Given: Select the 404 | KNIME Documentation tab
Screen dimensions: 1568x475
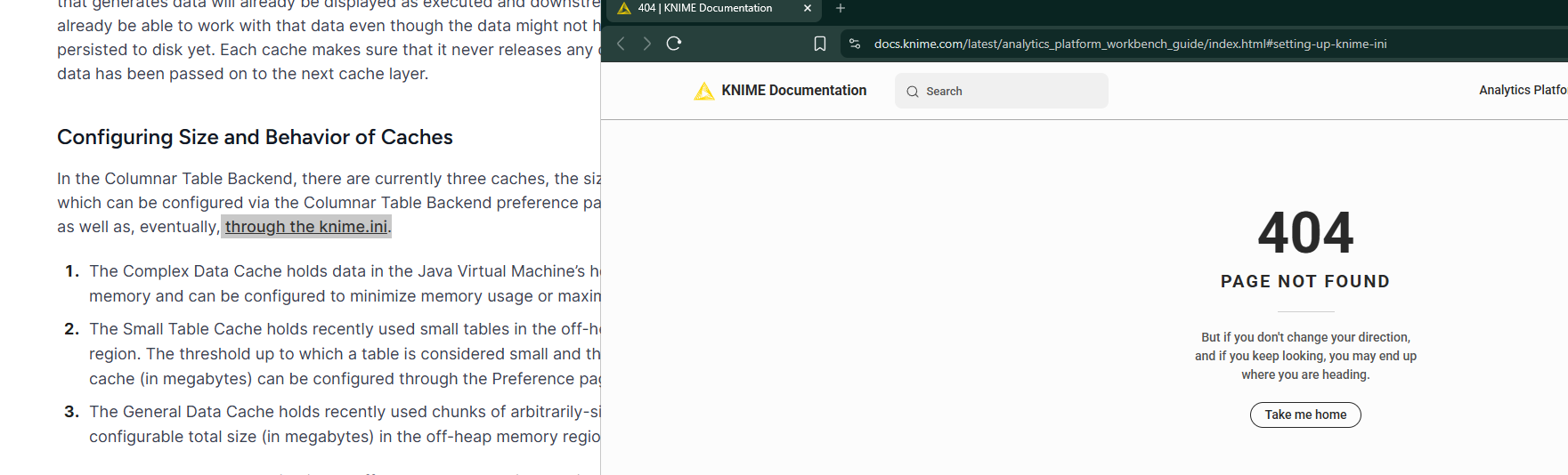Looking at the screenshot, I should 704,9.
